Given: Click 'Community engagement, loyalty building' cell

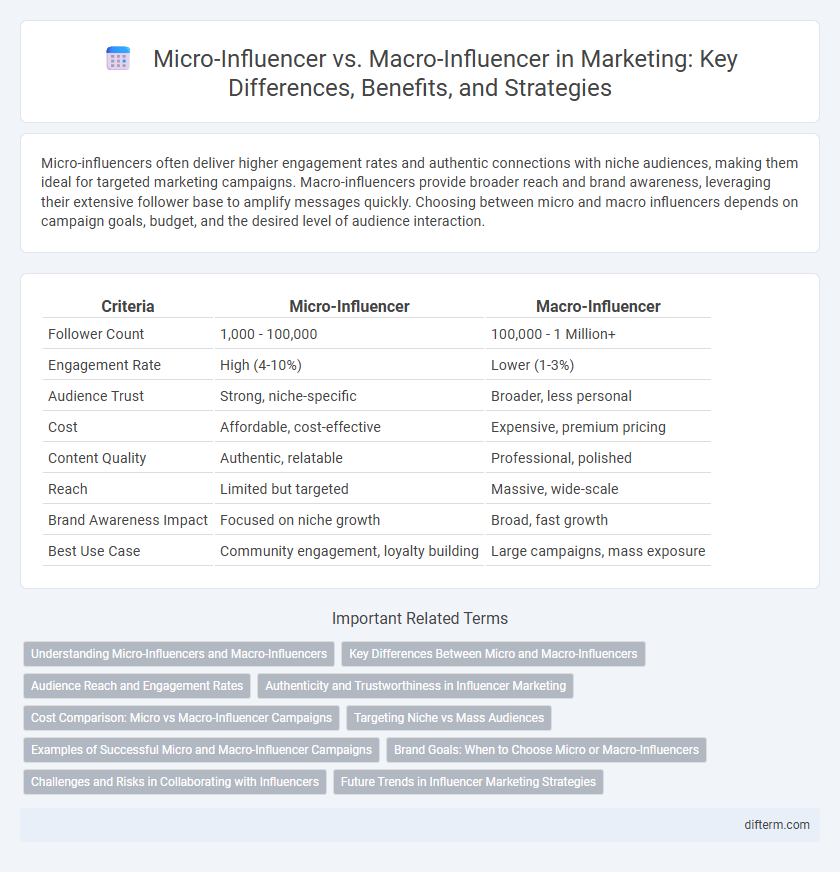Looking at the screenshot, I should tap(349, 551).
